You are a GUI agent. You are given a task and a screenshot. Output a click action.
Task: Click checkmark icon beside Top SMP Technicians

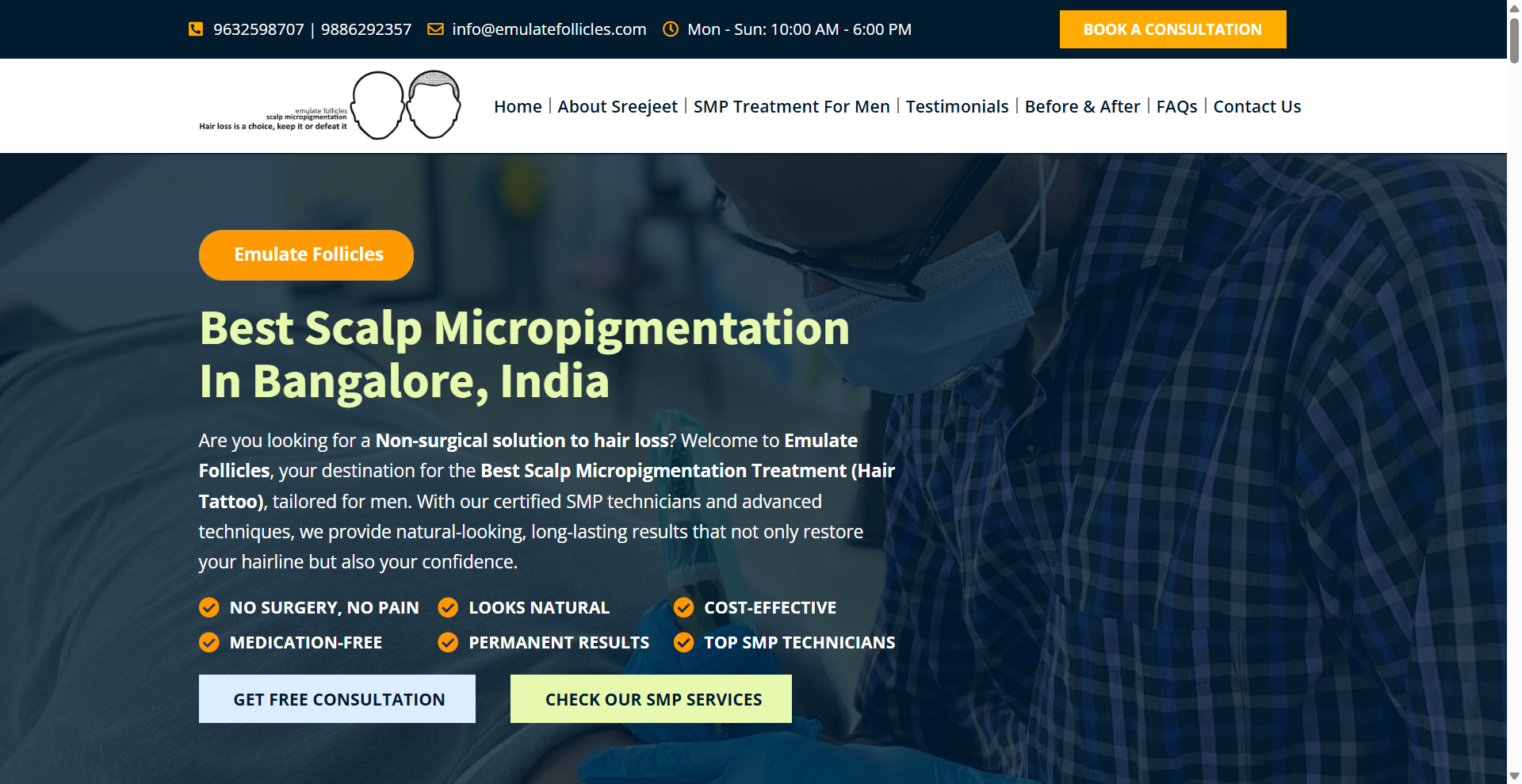click(x=683, y=643)
